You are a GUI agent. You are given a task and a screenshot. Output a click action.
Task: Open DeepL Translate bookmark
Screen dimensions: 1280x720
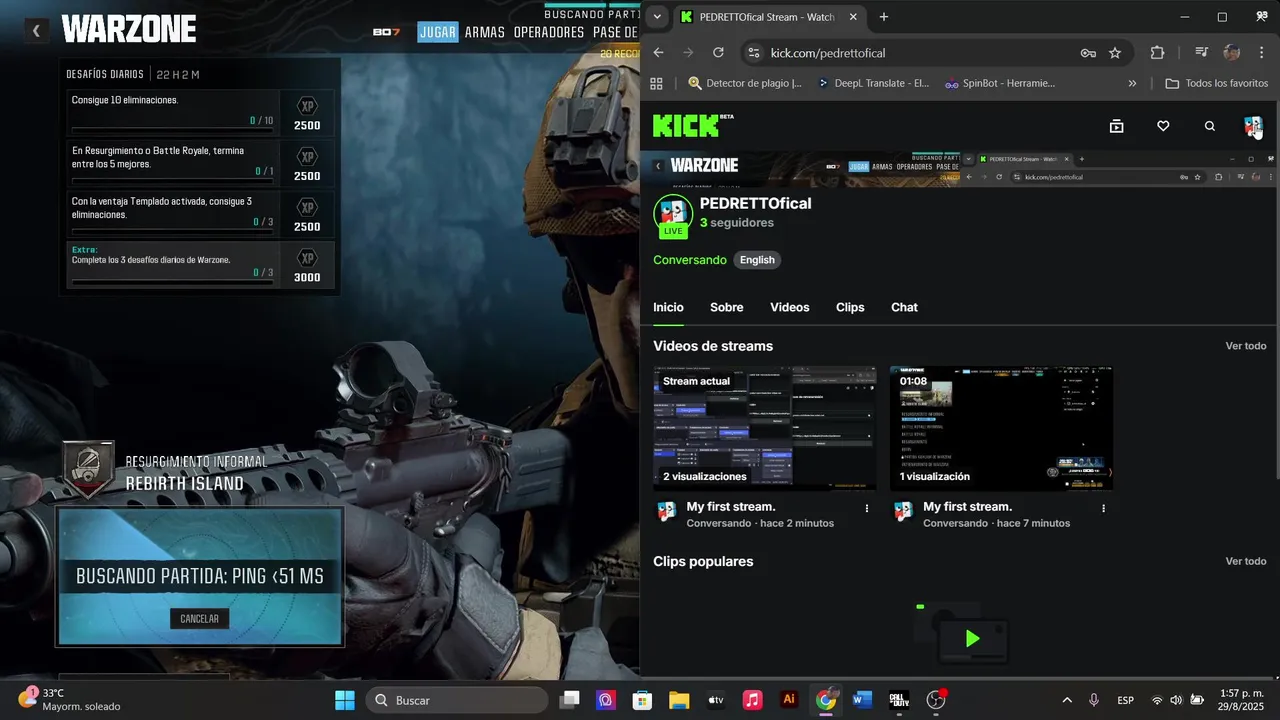[872, 83]
